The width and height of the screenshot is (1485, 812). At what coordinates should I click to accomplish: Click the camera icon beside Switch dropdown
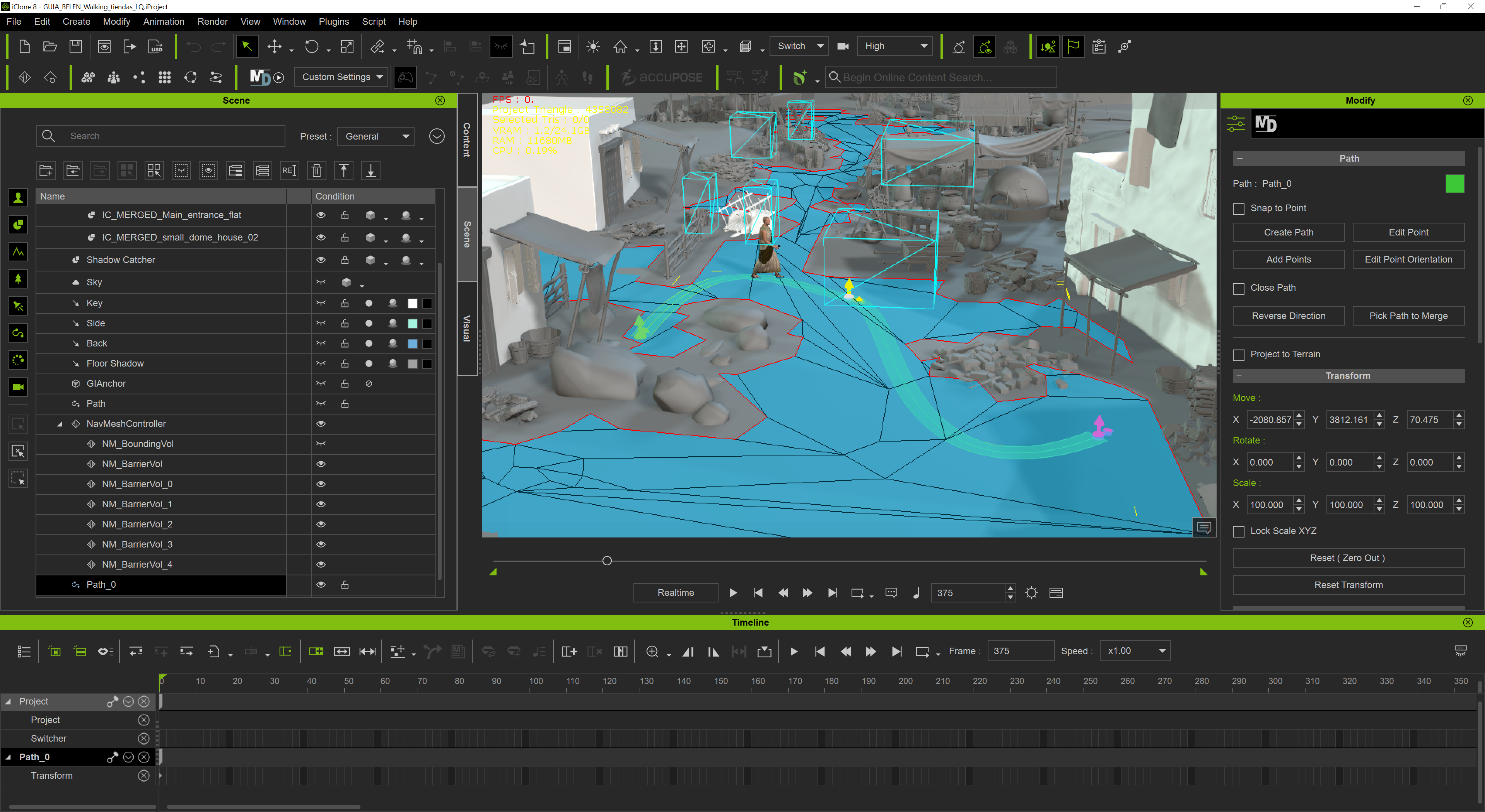[x=843, y=46]
